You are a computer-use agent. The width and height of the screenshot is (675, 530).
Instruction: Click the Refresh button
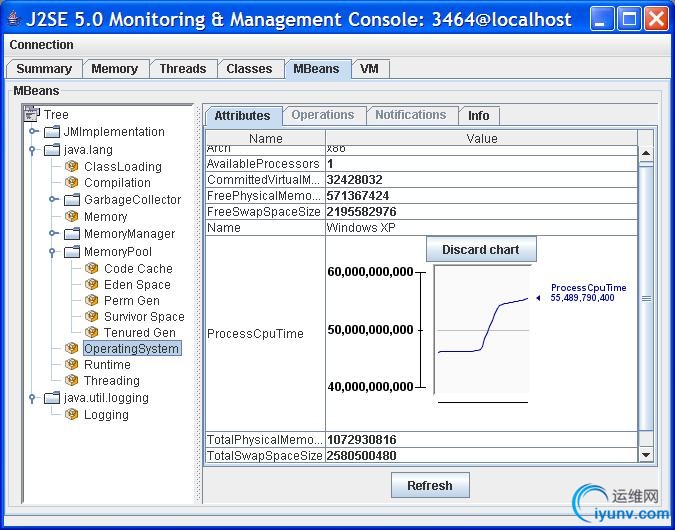(x=430, y=486)
